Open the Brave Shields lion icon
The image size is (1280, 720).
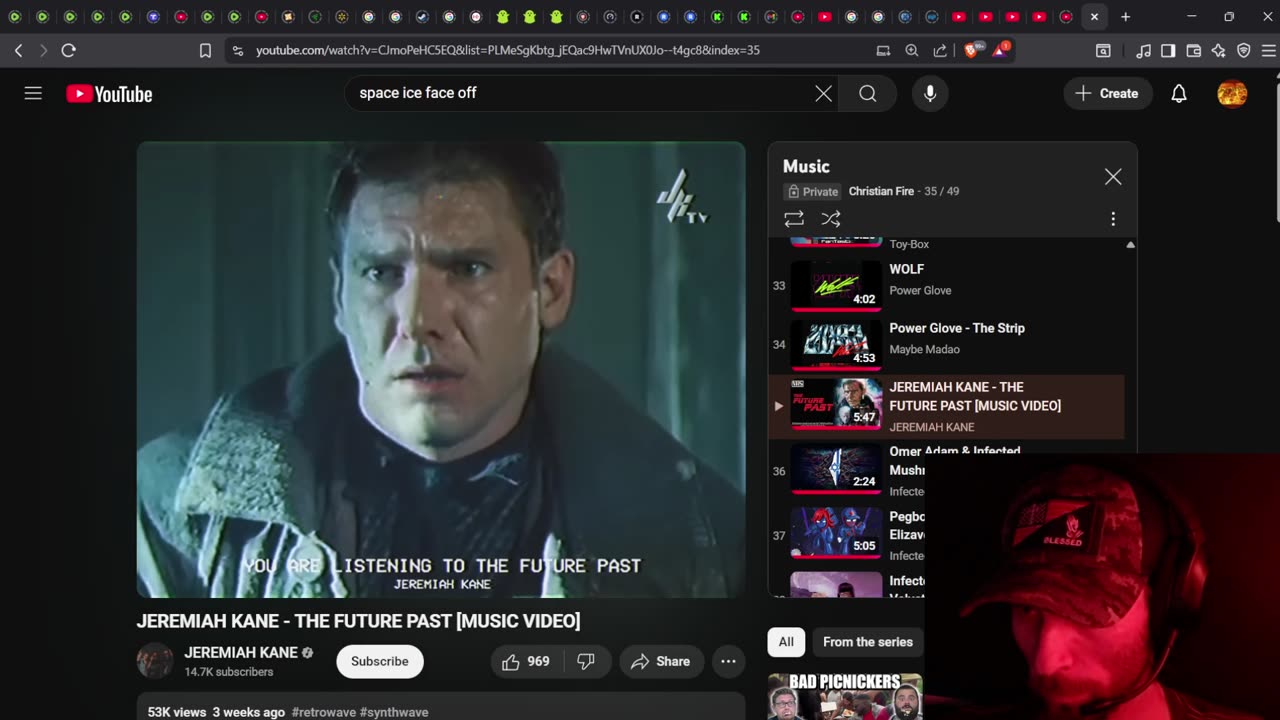click(971, 50)
